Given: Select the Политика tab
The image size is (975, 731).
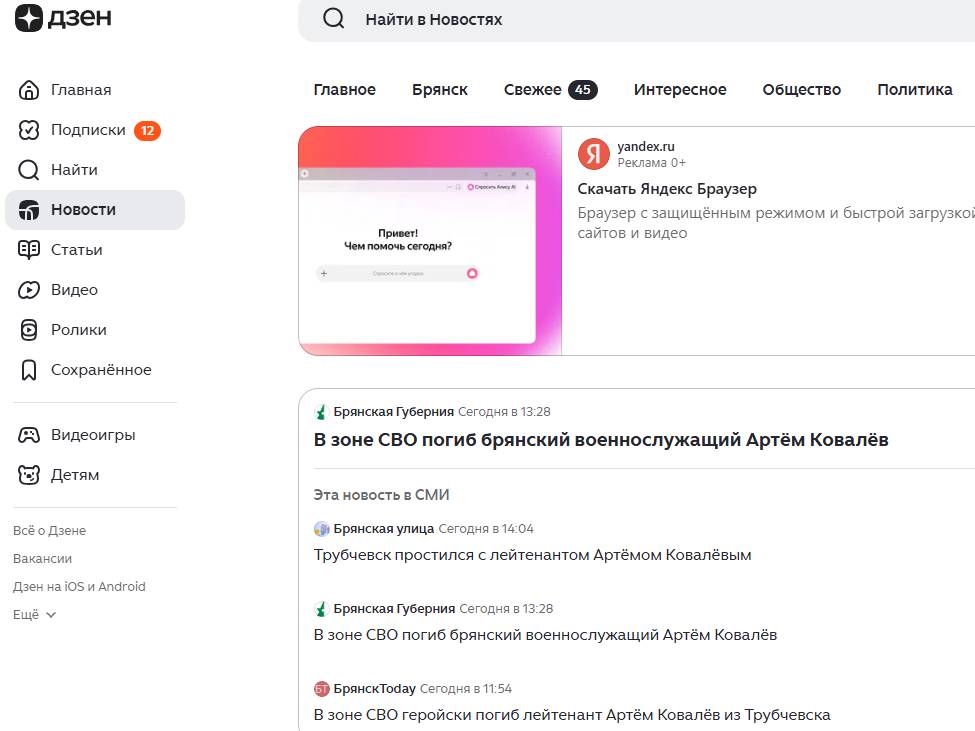Looking at the screenshot, I should tap(914, 90).
